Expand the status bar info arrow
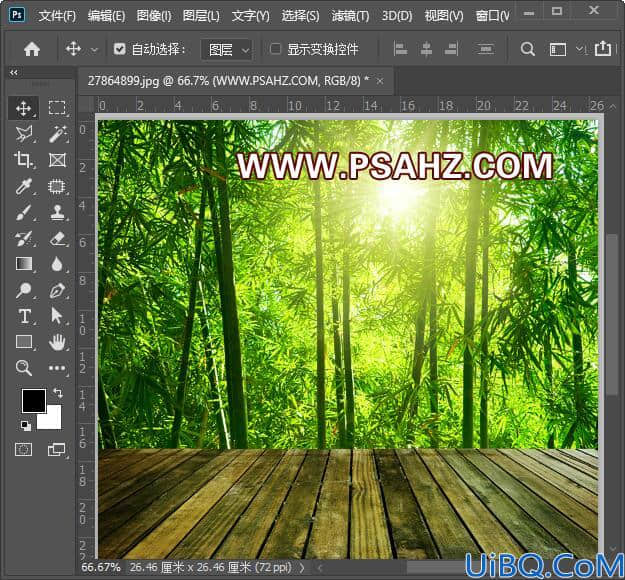 [x=302, y=568]
